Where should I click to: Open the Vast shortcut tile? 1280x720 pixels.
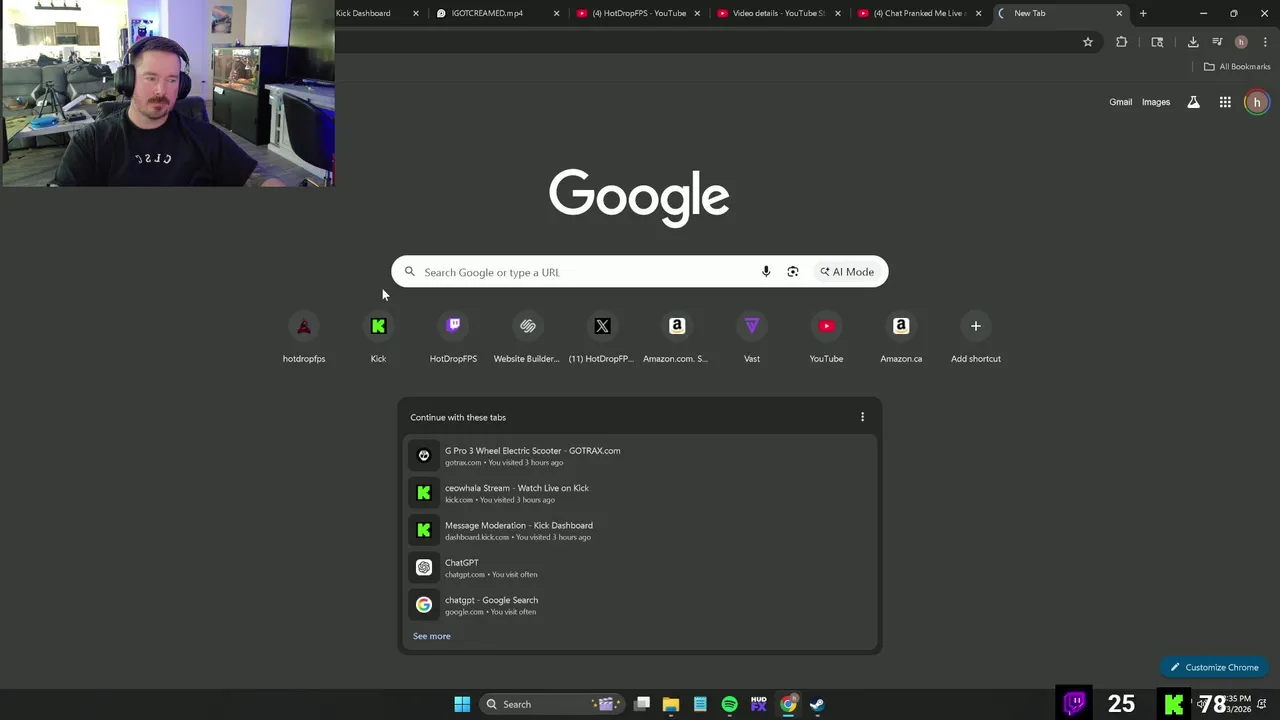(x=752, y=338)
